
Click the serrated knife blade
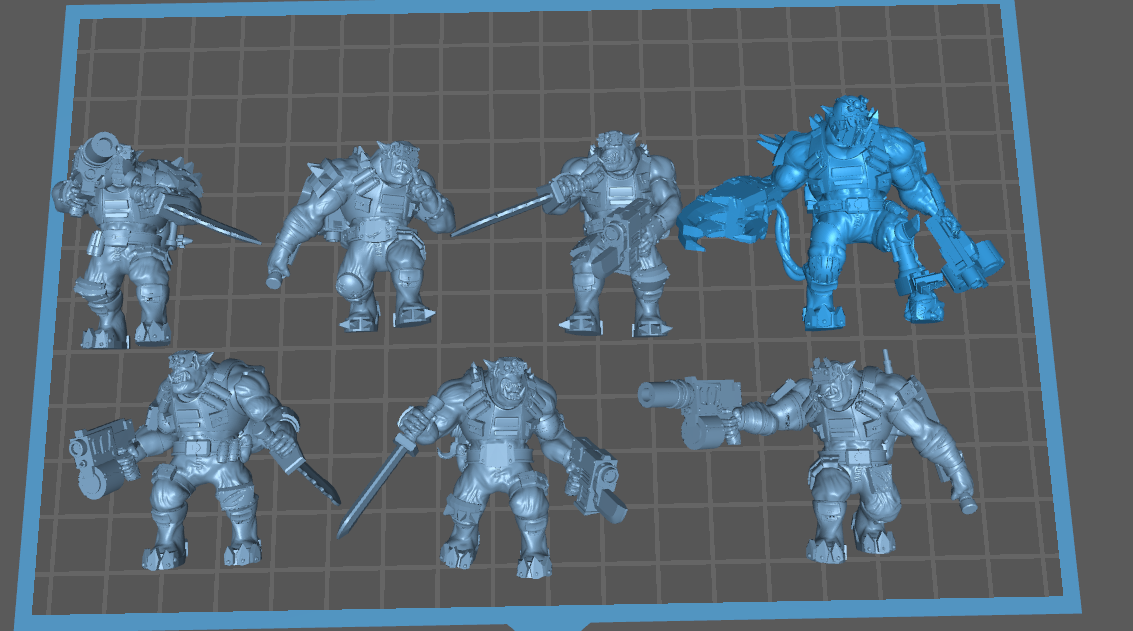(x=316, y=480)
